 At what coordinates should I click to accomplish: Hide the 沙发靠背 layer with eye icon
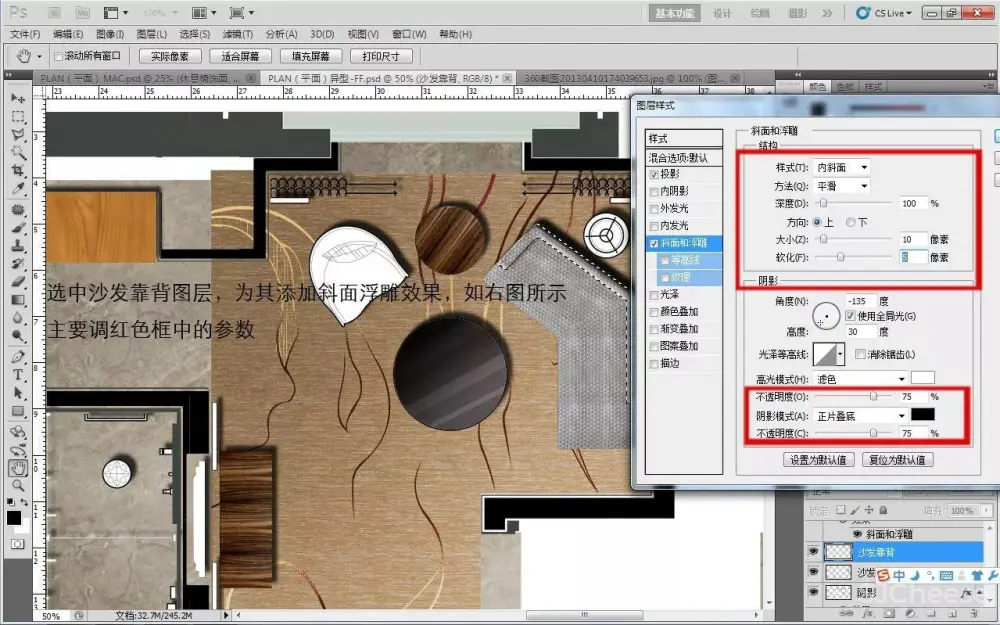813,552
